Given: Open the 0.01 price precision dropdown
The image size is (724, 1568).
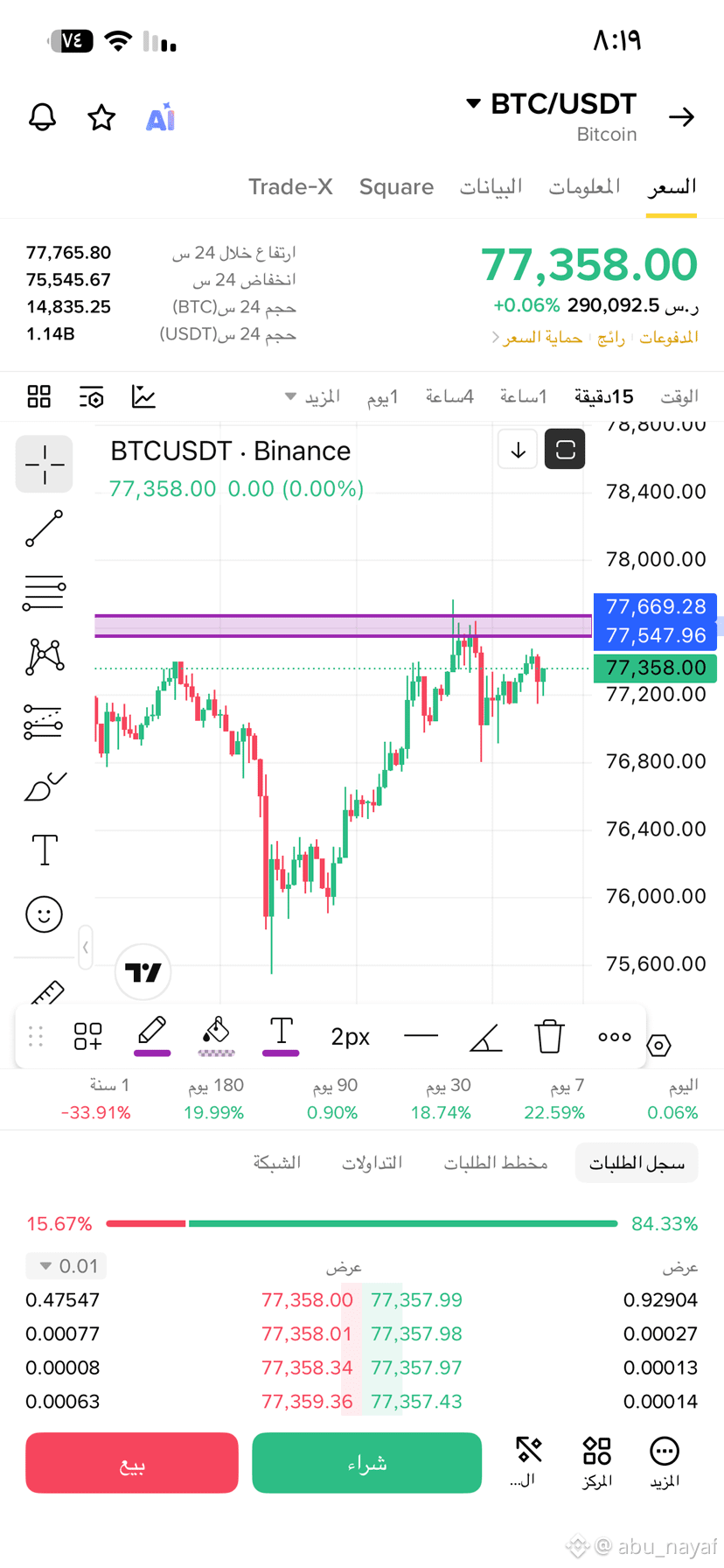Looking at the screenshot, I should [66, 1266].
